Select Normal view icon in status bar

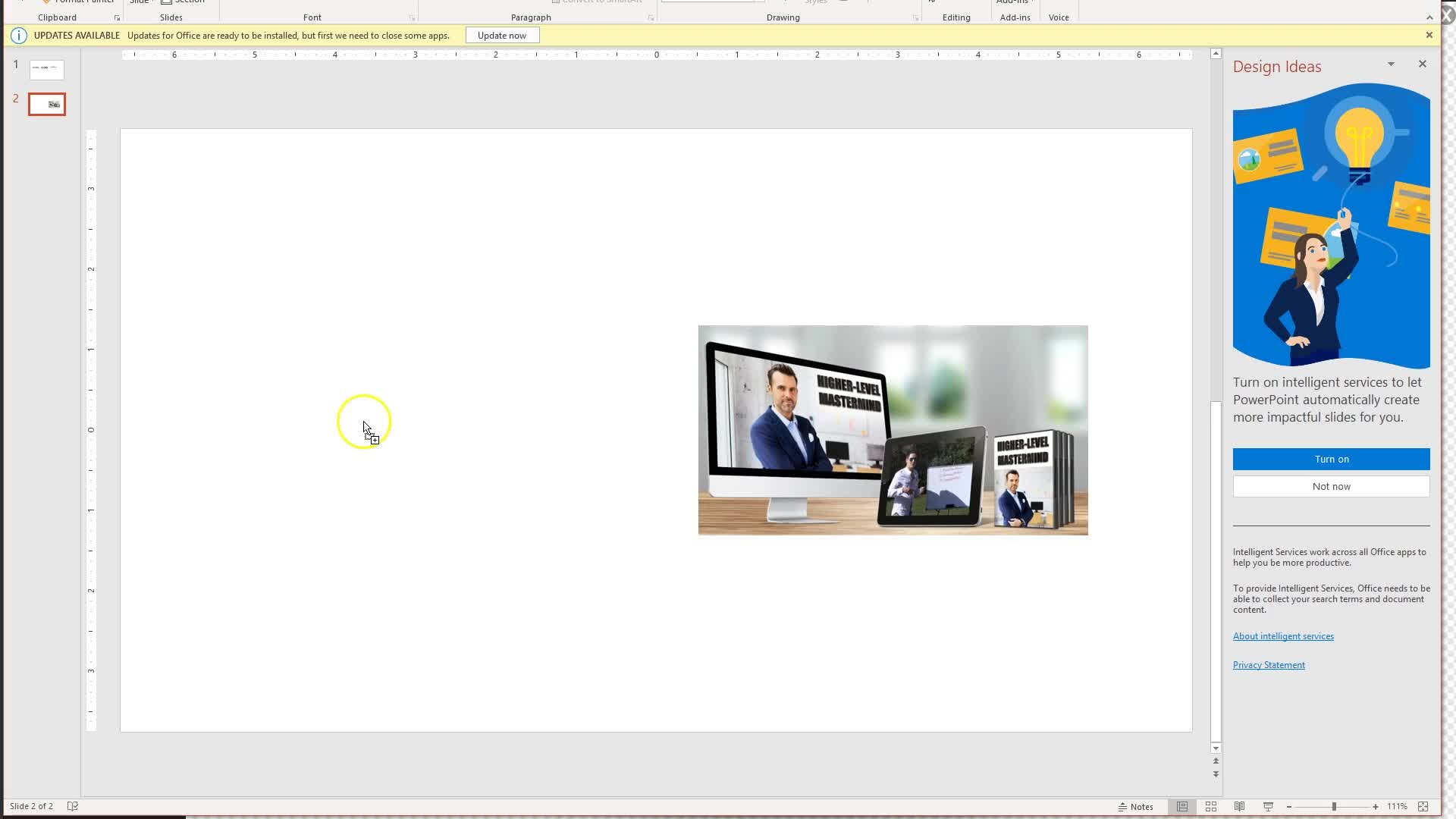pyautogui.click(x=1182, y=807)
